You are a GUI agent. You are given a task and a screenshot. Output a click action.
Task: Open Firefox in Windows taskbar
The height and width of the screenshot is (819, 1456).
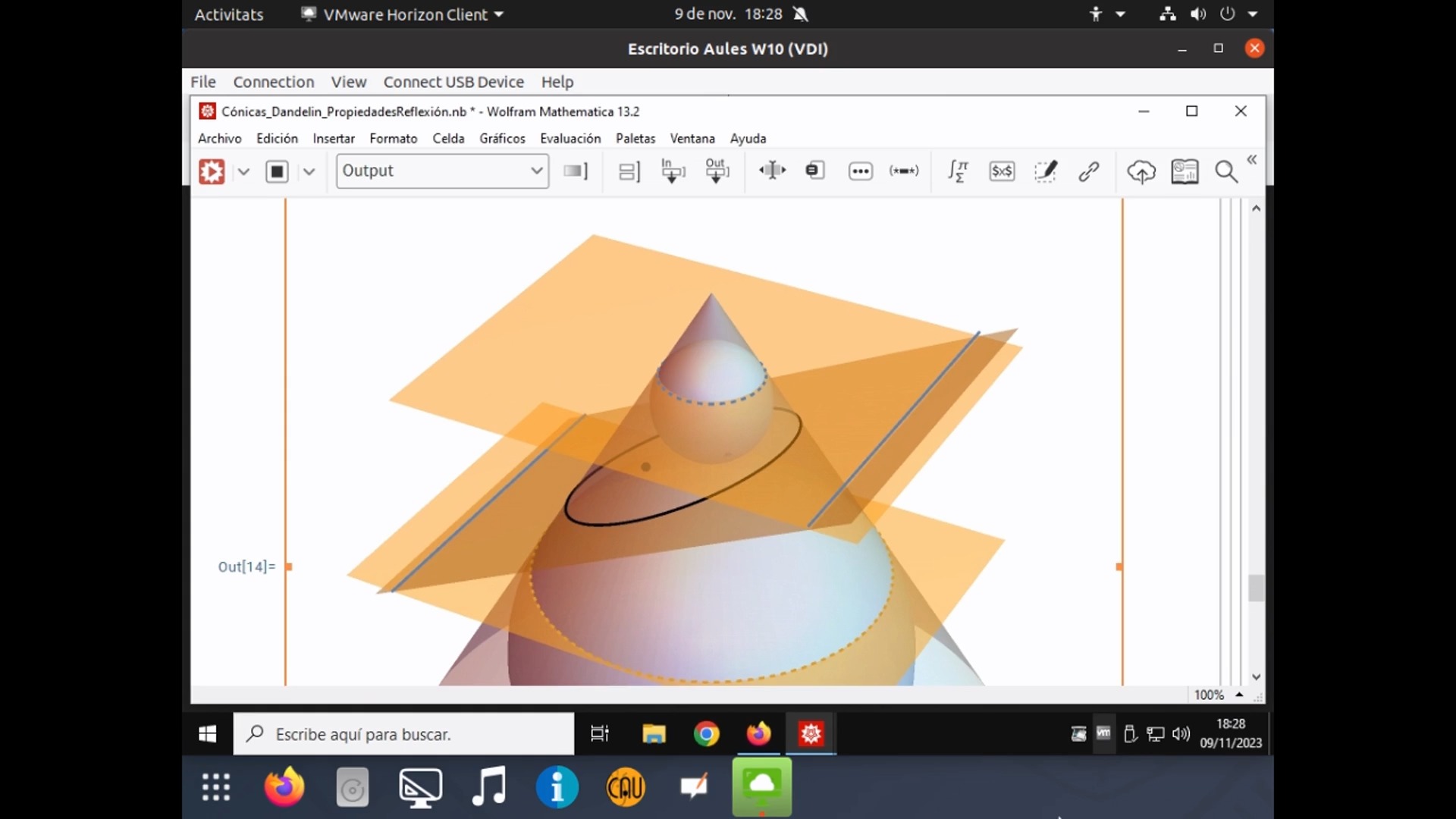tap(758, 733)
